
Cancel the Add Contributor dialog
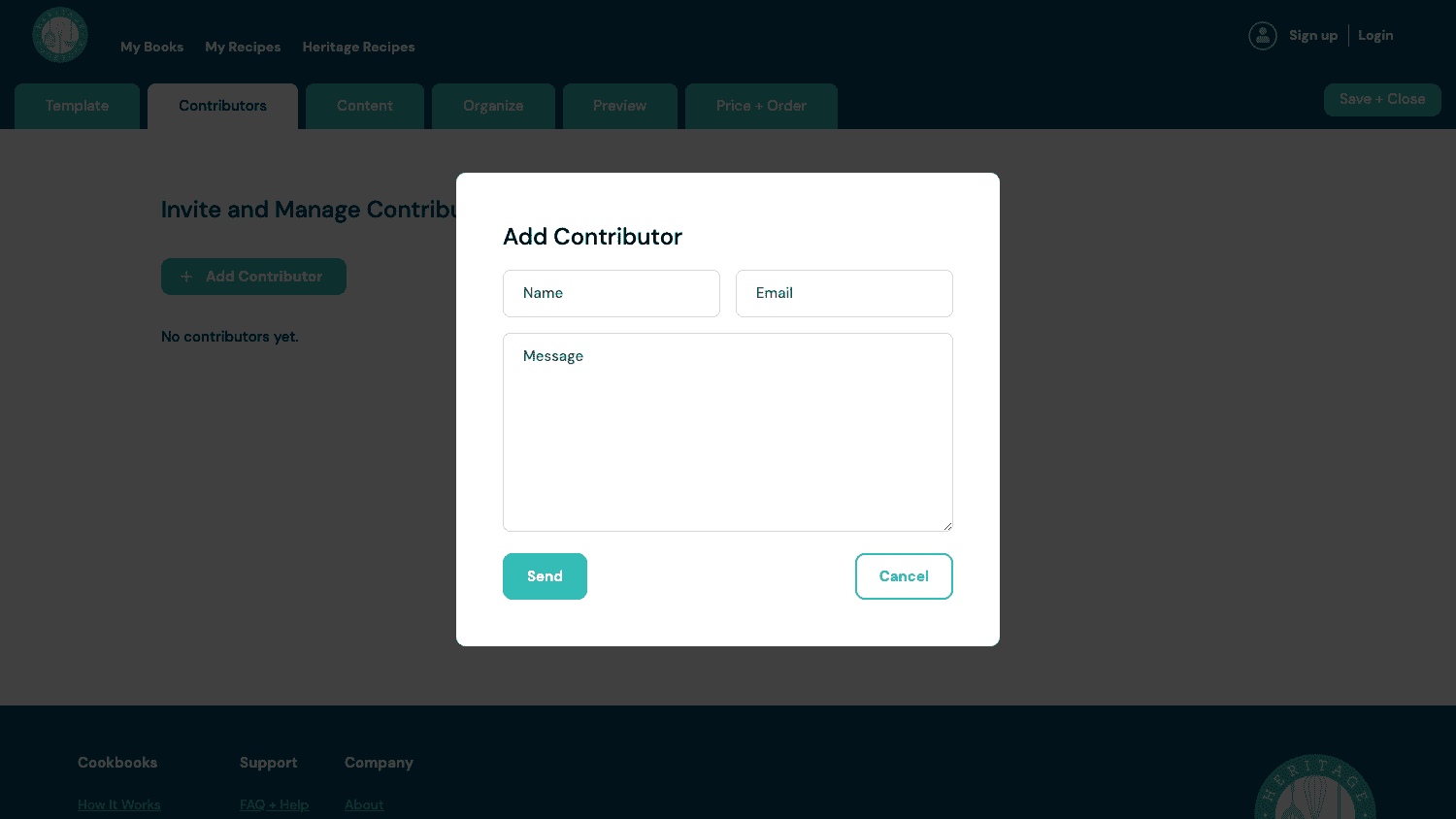(x=904, y=575)
